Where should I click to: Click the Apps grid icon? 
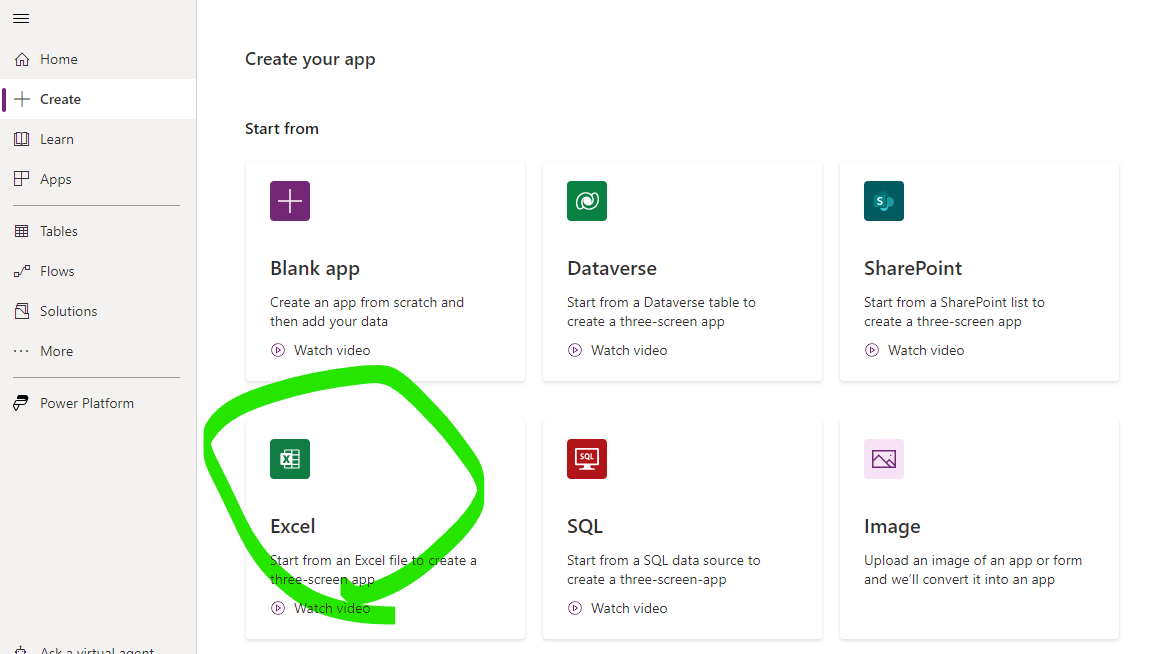(22, 179)
